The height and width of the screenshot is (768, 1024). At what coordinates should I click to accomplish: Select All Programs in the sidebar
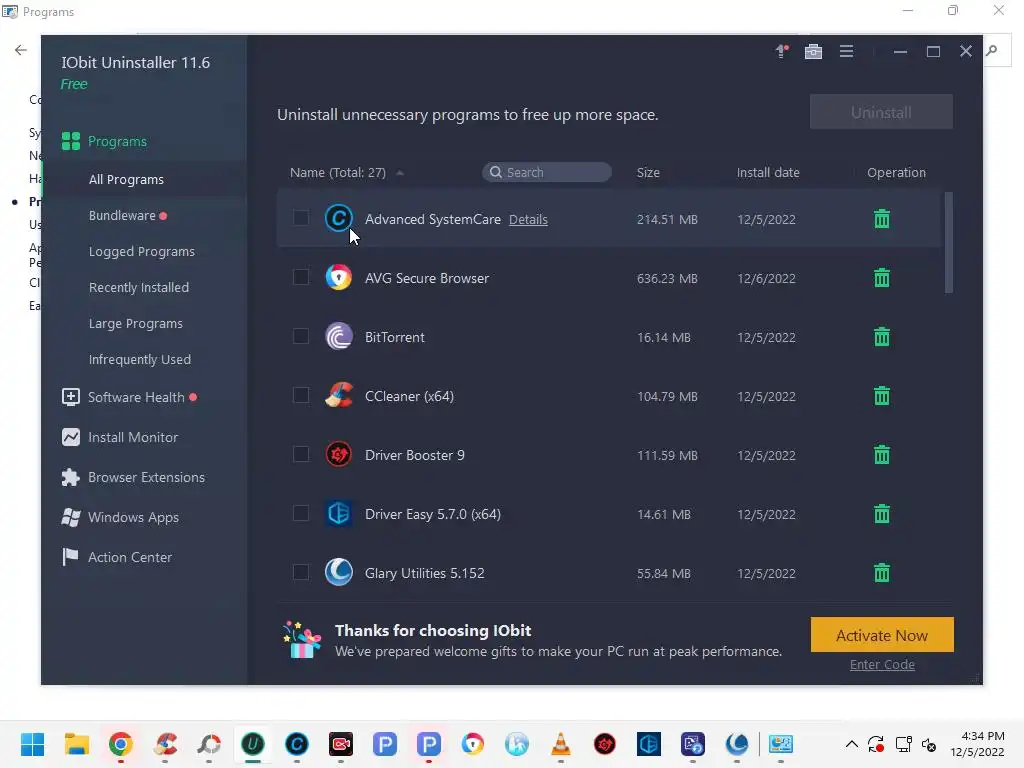pyautogui.click(x=126, y=180)
